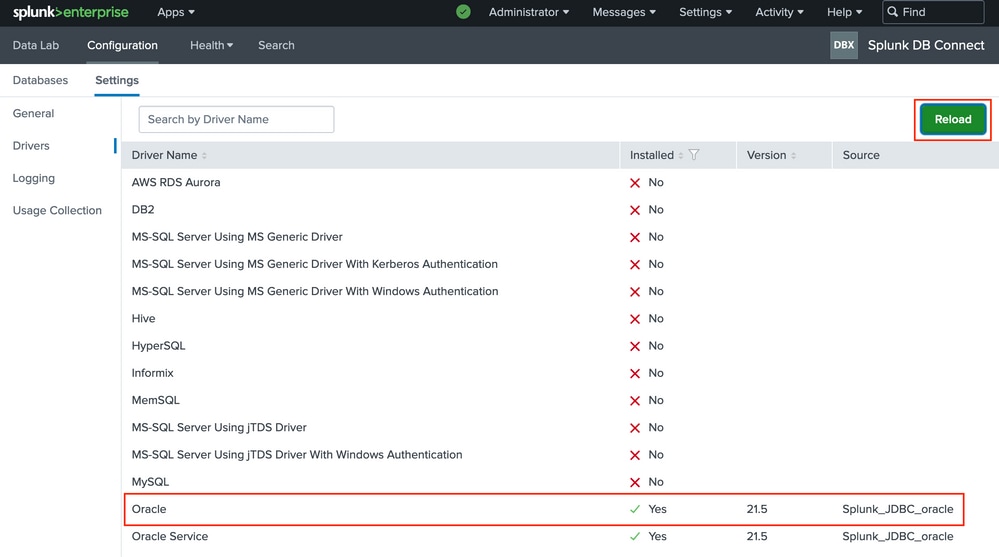Select the Settings sub-tab

click(x=117, y=80)
